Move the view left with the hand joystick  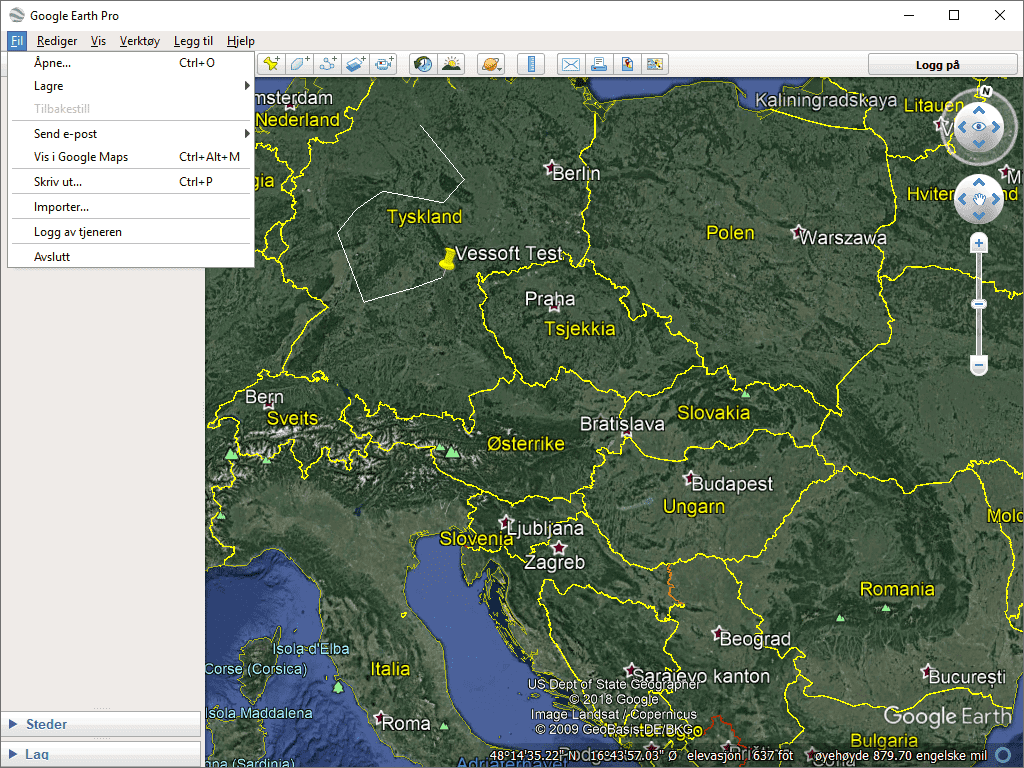(x=962, y=199)
